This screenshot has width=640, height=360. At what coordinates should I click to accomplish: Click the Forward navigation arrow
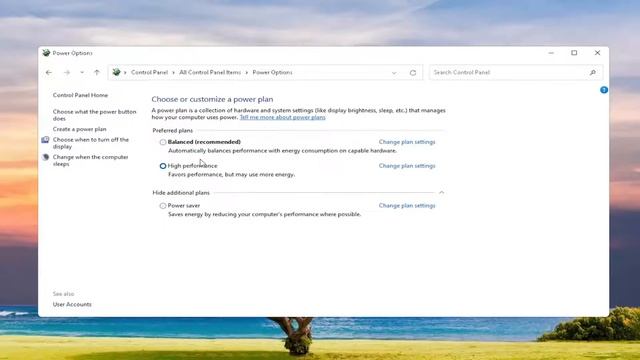pyautogui.click(x=67, y=73)
